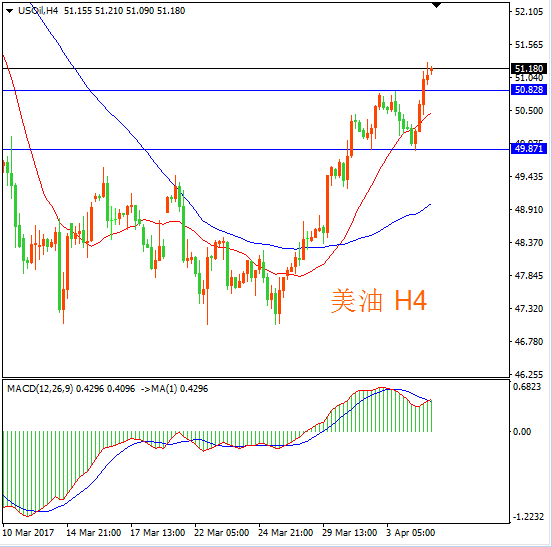Click the 49.871 blue price label
552x547 pixels.
point(528,149)
